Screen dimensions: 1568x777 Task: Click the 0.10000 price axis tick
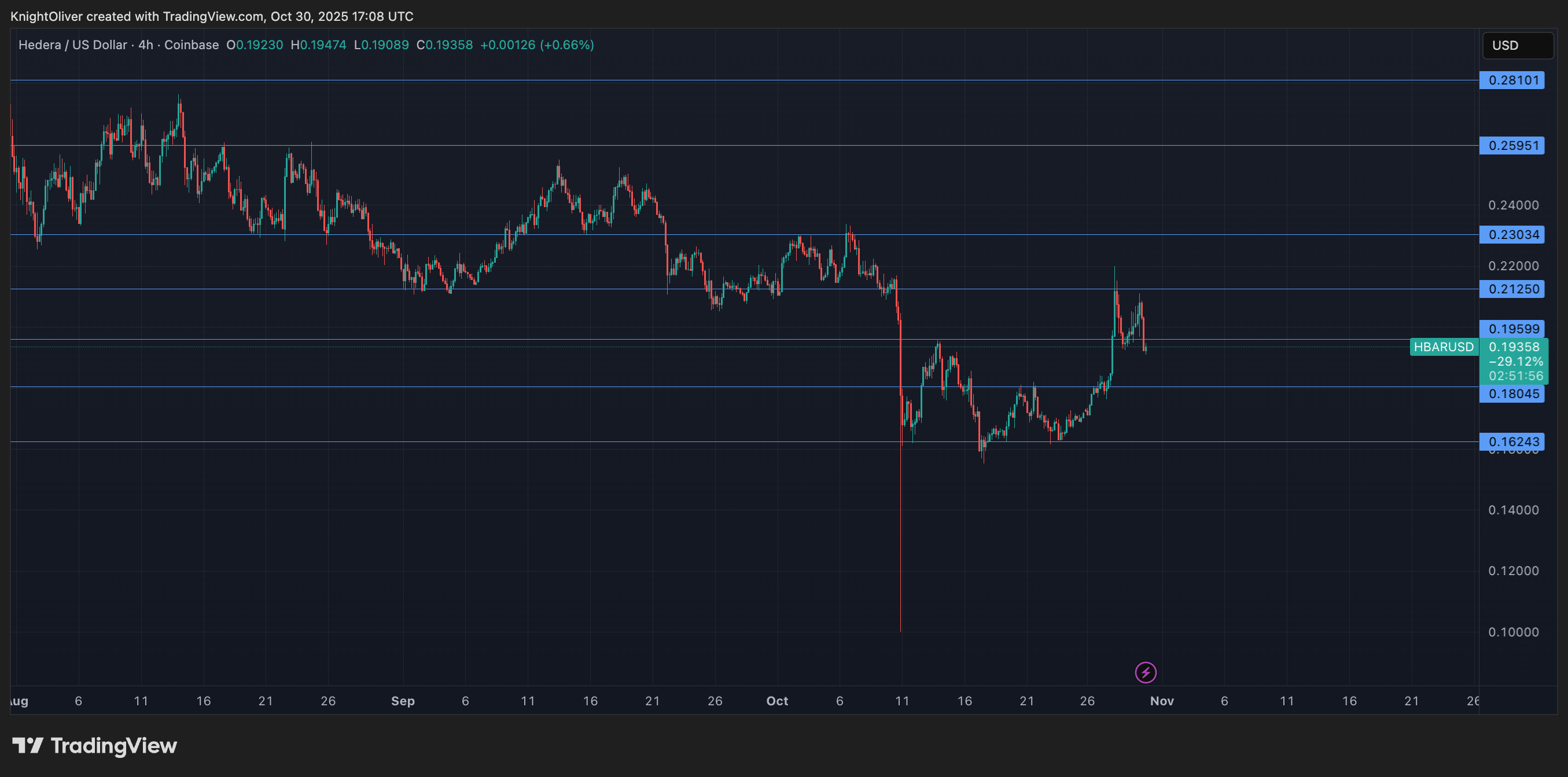1513,632
